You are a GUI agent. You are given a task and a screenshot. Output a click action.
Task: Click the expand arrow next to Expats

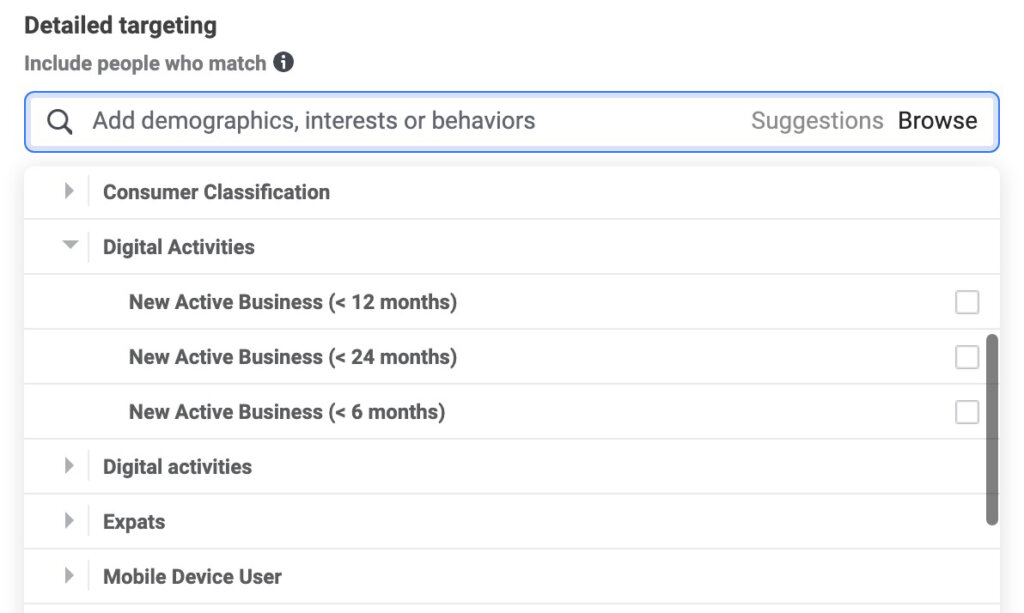click(x=68, y=521)
